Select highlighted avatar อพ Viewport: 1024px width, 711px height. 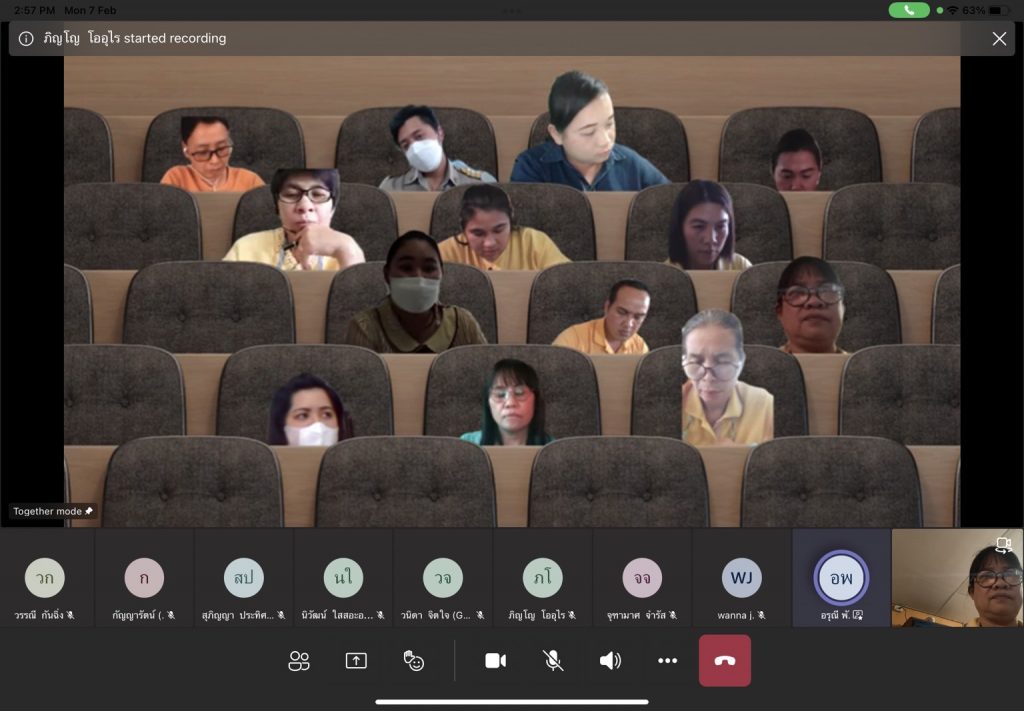(841, 578)
